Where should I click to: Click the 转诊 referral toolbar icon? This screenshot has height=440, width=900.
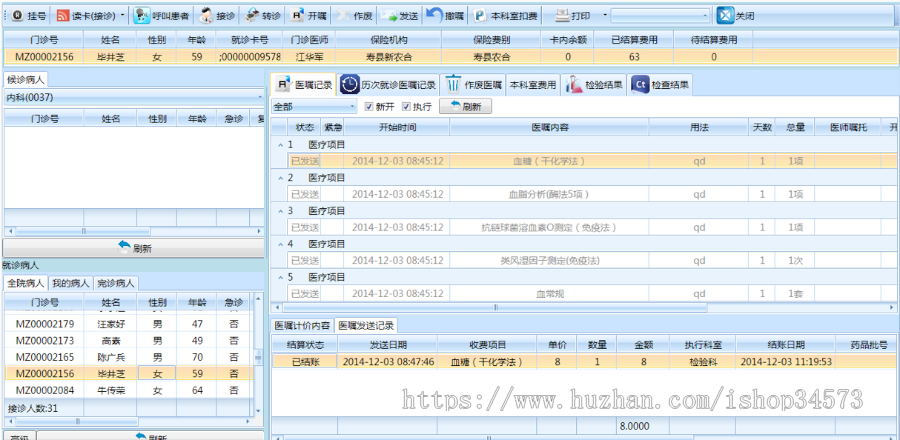point(252,16)
